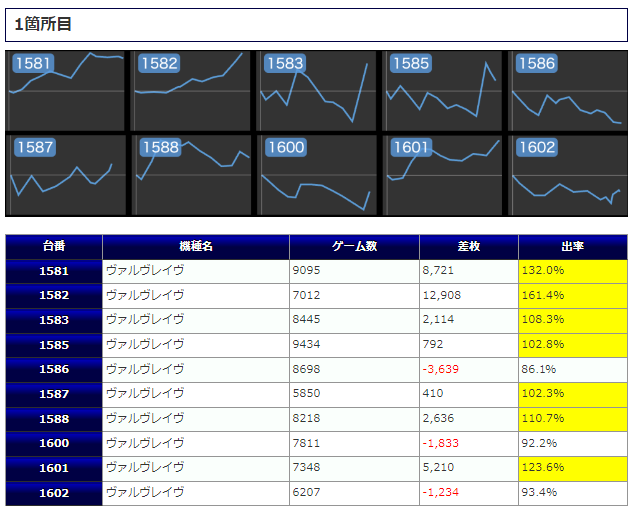633x511 pixels.
Task: Click the 1583 slump graph thumbnail
Action: (317, 91)
